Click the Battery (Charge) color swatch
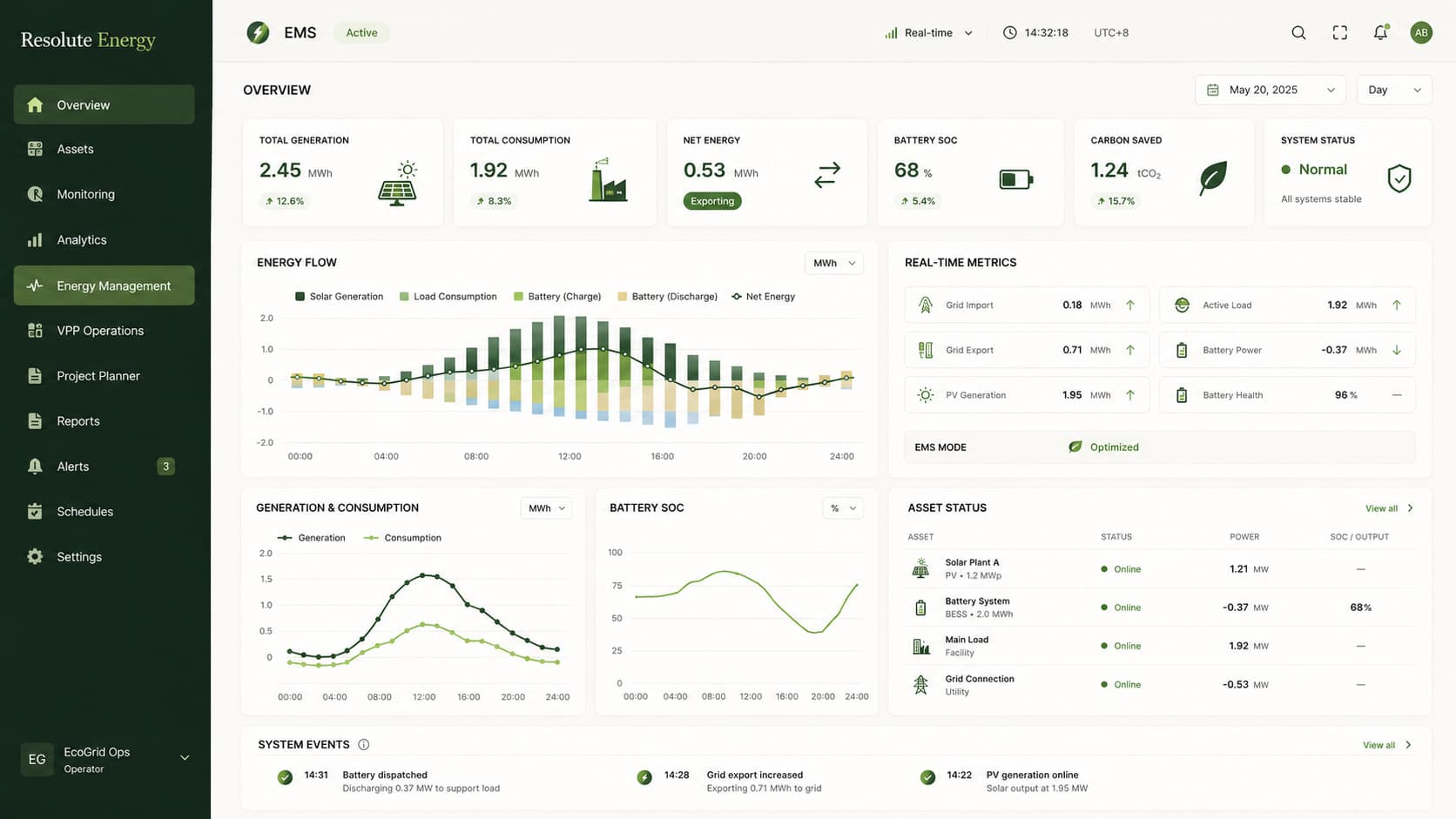The image size is (1456, 819). 519,297
